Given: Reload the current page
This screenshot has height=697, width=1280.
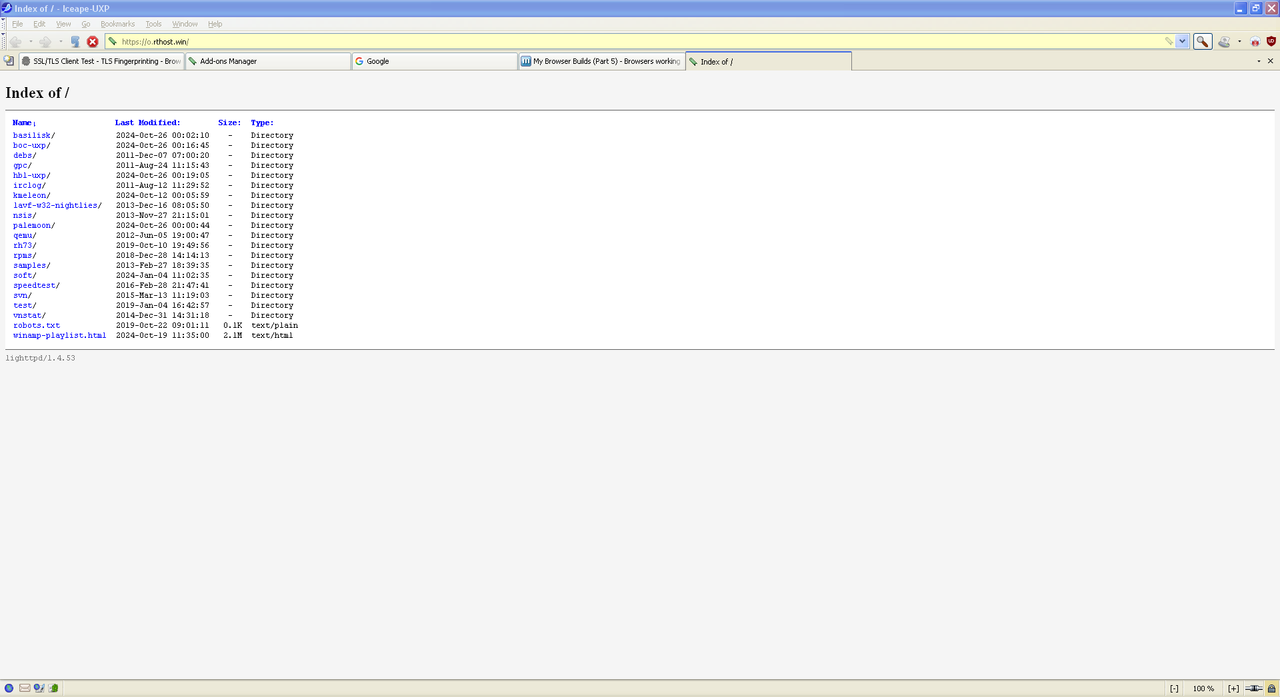Looking at the screenshot, I should 75,42.
